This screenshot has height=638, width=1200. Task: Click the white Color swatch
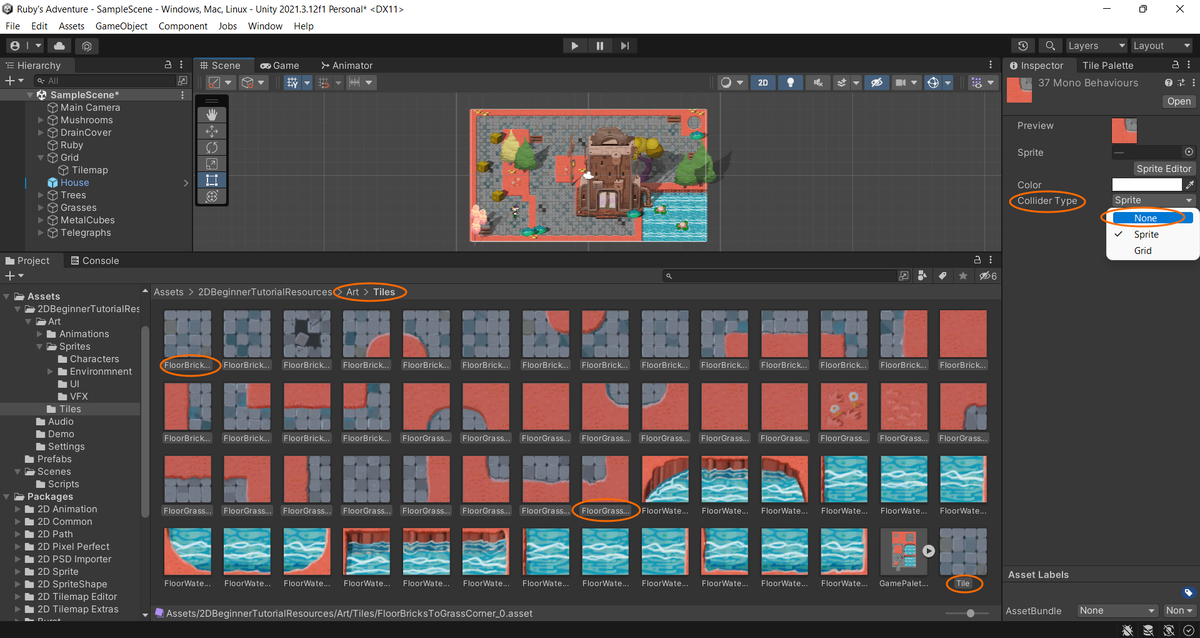tap(1146, 185)
